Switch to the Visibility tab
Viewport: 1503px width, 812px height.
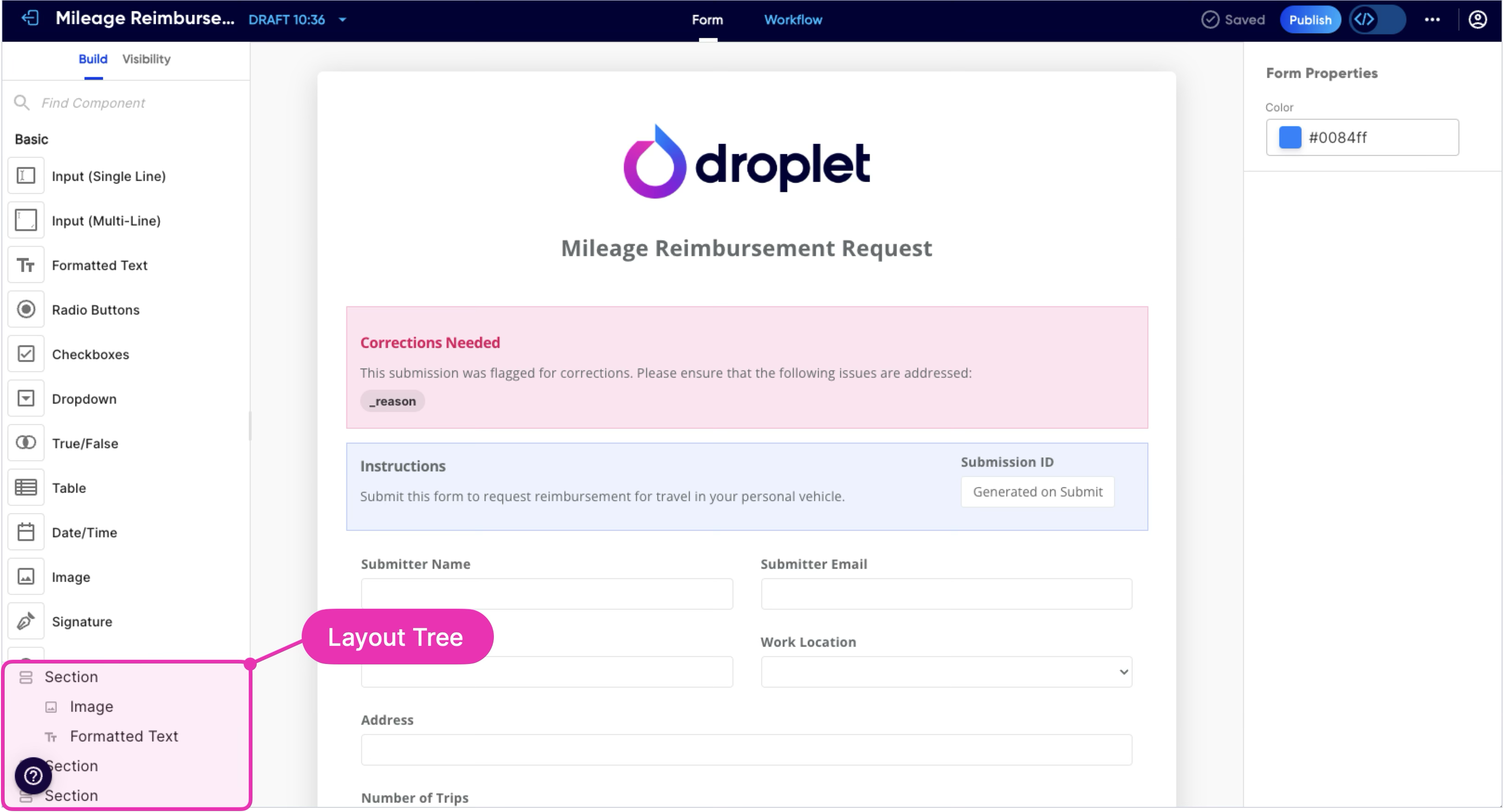click(x=147, y=59)
